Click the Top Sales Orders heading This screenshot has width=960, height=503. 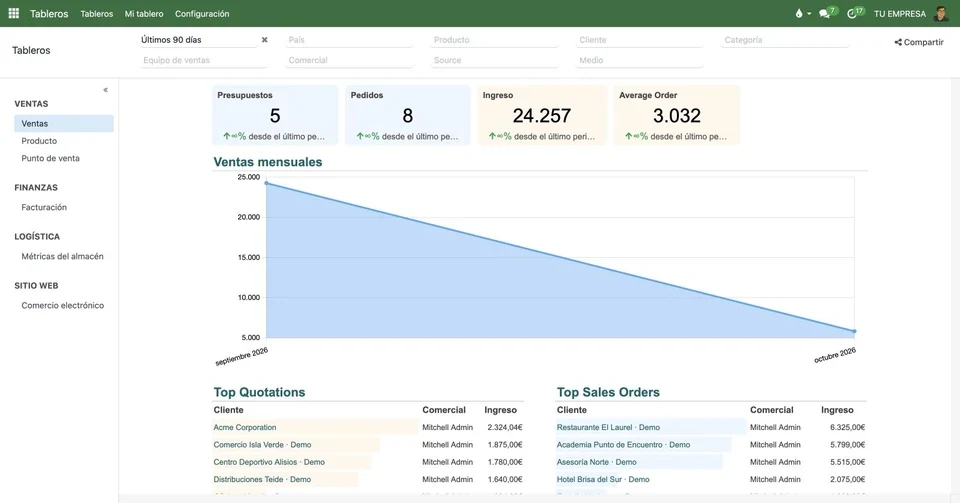click(x=608, y=392)
